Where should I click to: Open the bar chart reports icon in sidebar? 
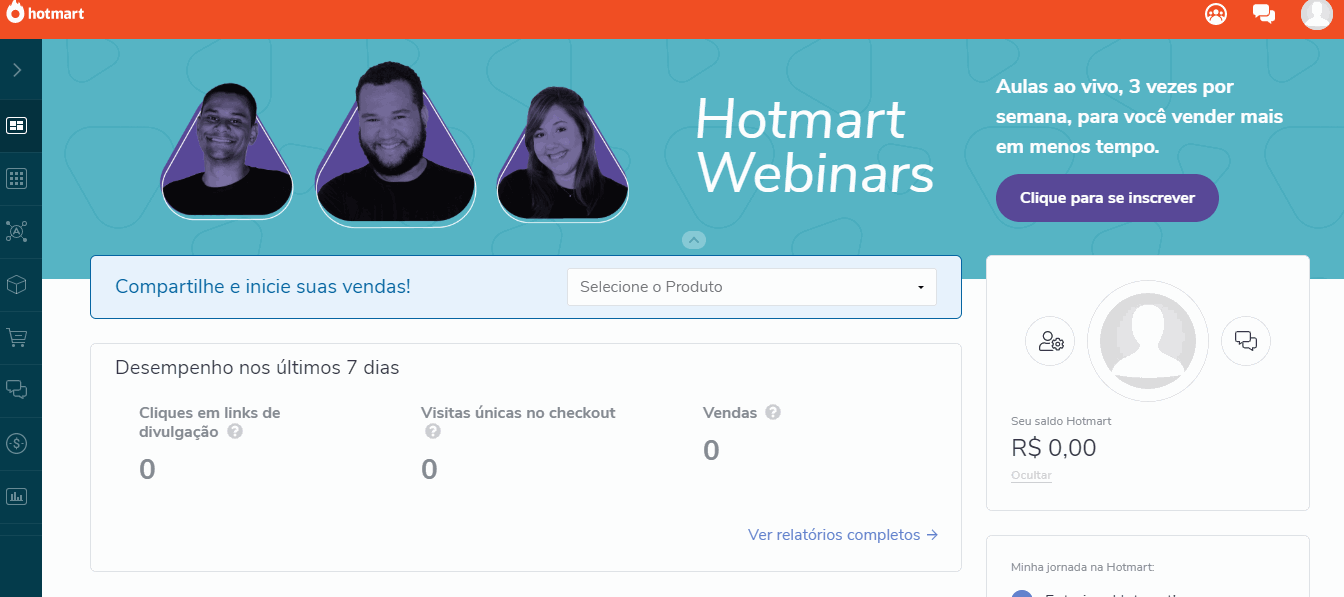pyautogui.click(x=17, y=496)
